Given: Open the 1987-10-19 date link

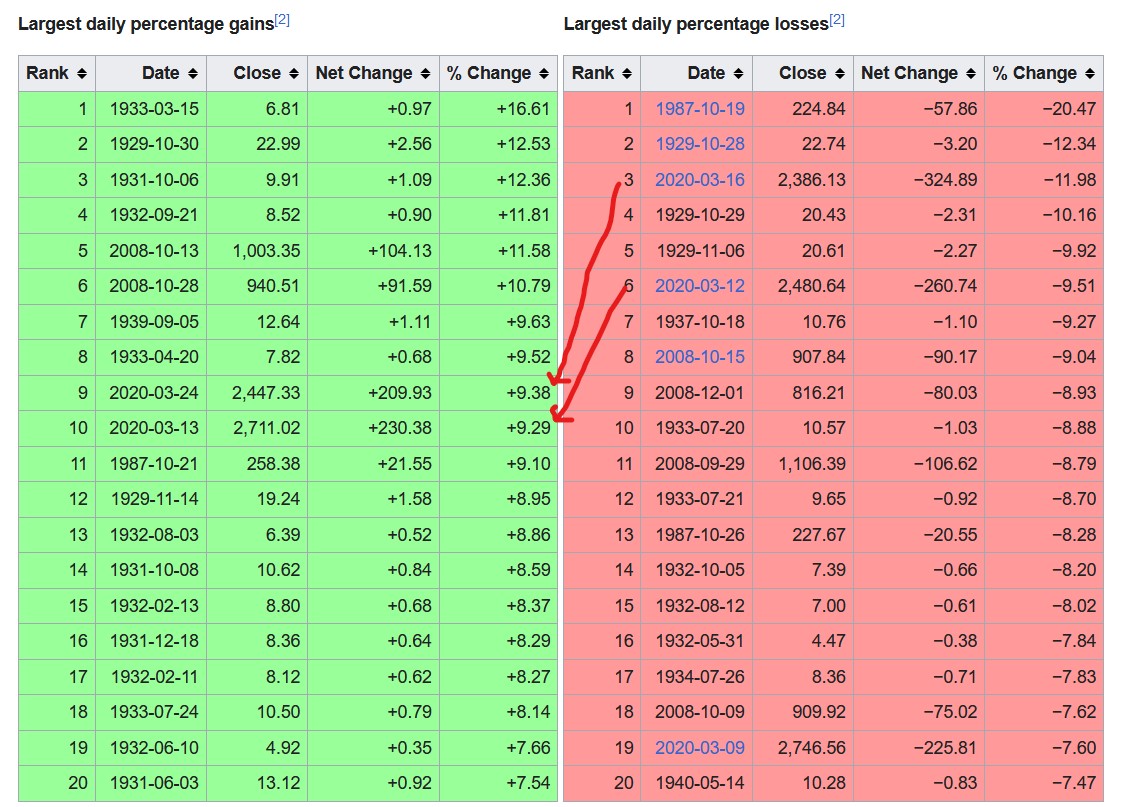Looking at the screenshot, I should [700, 109].
